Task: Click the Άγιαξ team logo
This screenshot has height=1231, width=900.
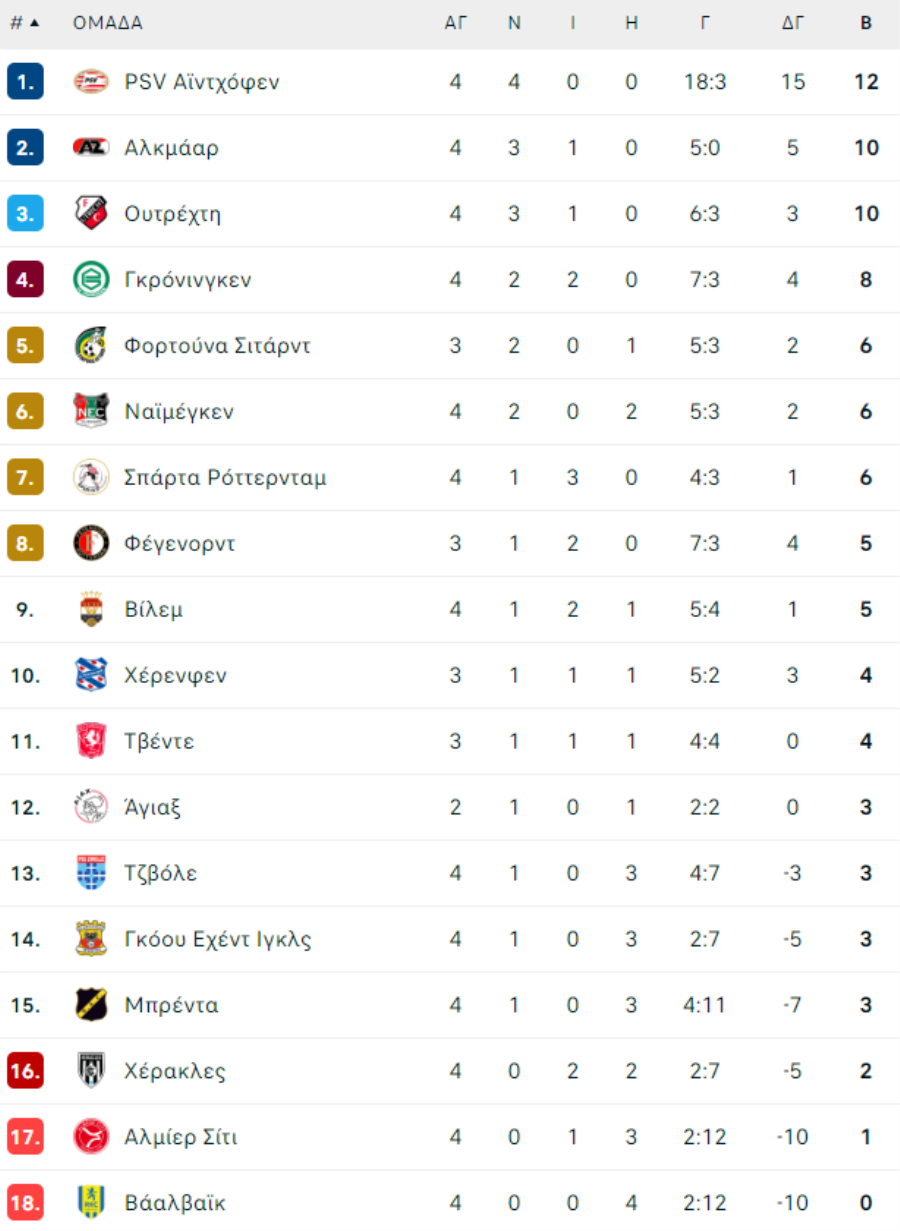Action: click(91, 808)
